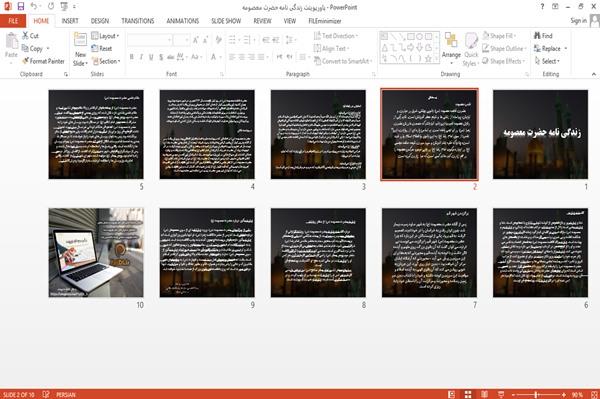Click the Sign in link
This screenshot has height=399, width=600.
[578, 21]
